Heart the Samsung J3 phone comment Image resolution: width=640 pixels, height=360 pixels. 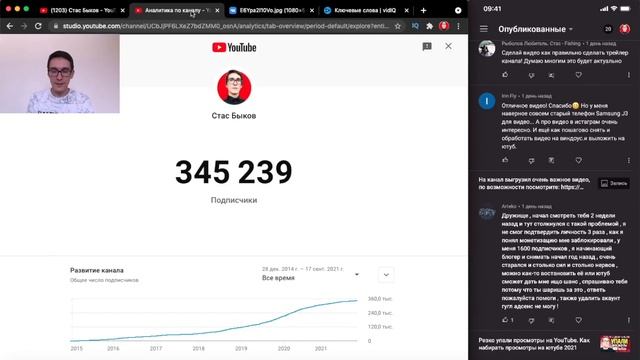coord(578,161)
